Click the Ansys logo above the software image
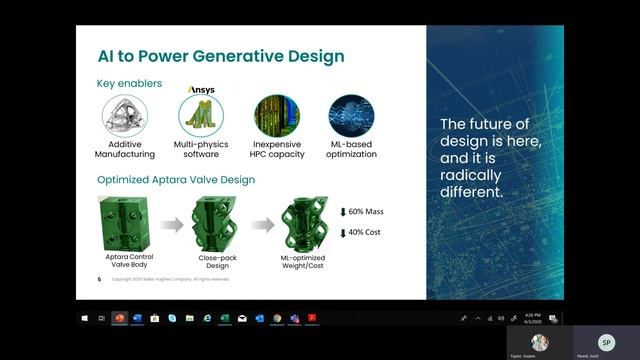Viewport: 640px width, 360px height. (201, 89)
